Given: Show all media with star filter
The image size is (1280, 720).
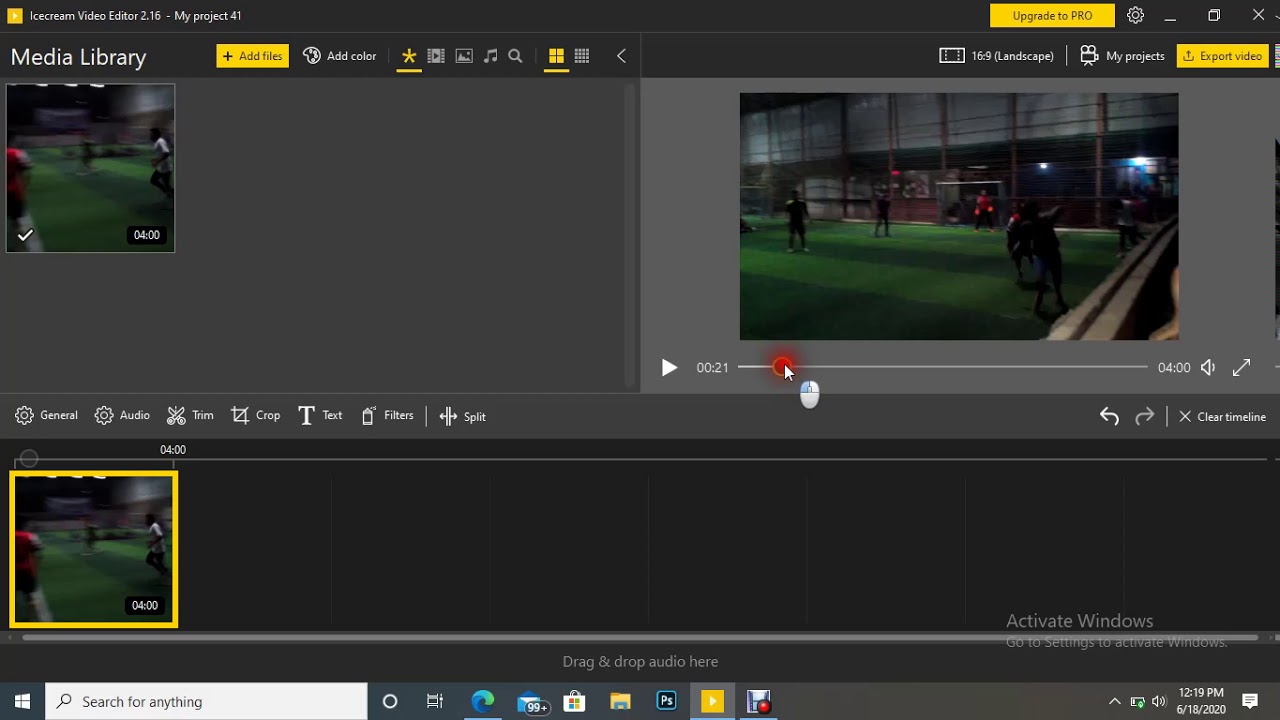Looking at the screenshot, I should tap(409, 57).
